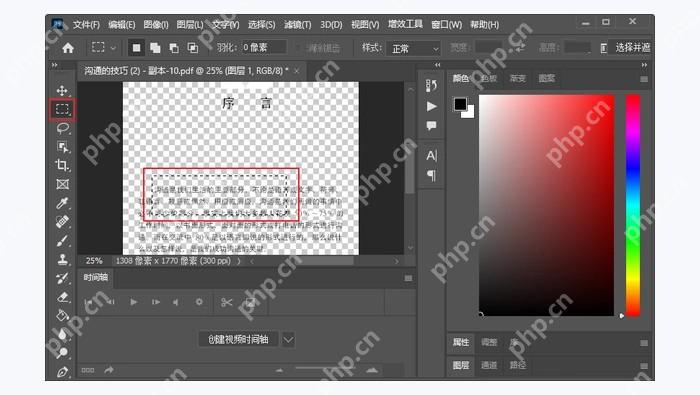Select the Pen tool
Screen dimensions: 700x395
click(x=62, y=371)
